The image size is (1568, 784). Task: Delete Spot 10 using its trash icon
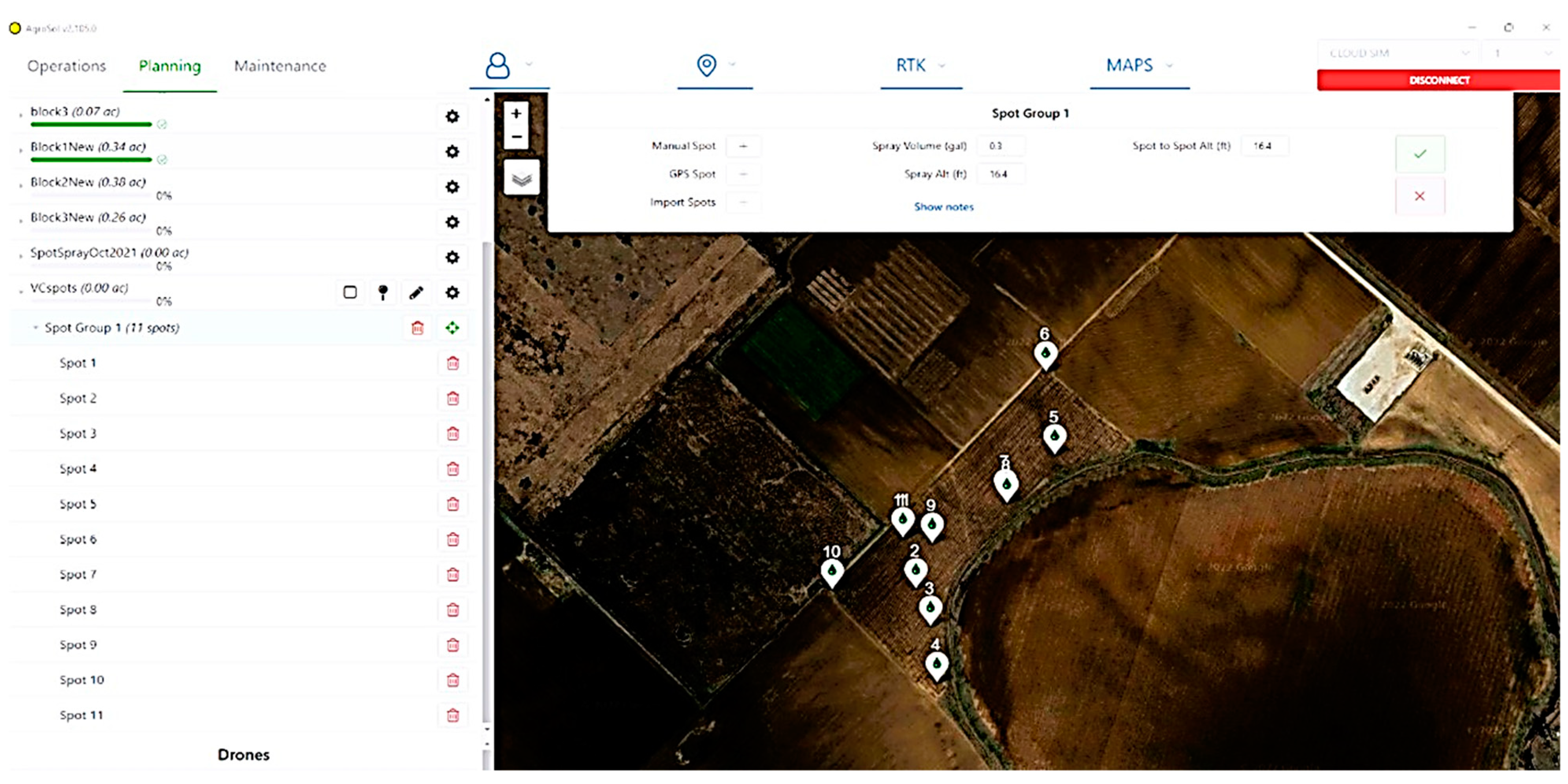coord(452,680)
